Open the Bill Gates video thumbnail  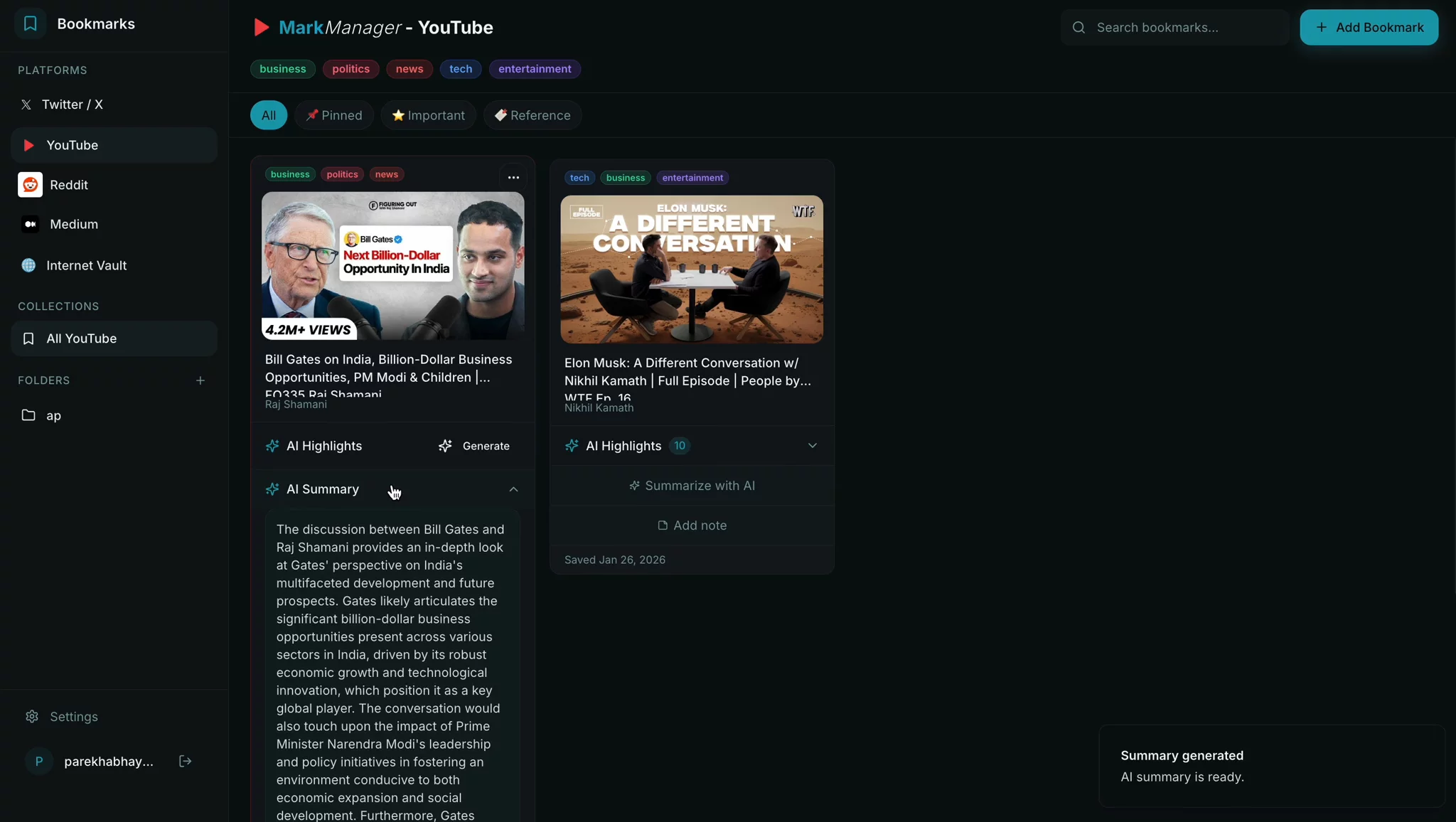pos(392,266)
